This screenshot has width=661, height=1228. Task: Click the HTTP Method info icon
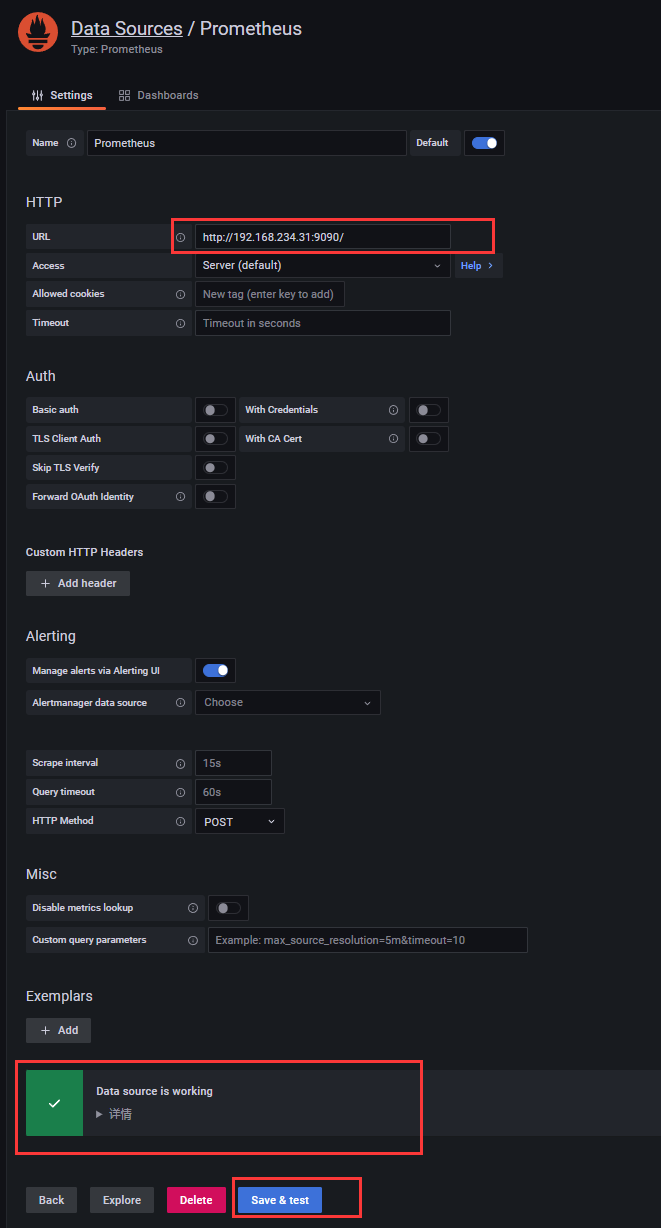point(180,821)
